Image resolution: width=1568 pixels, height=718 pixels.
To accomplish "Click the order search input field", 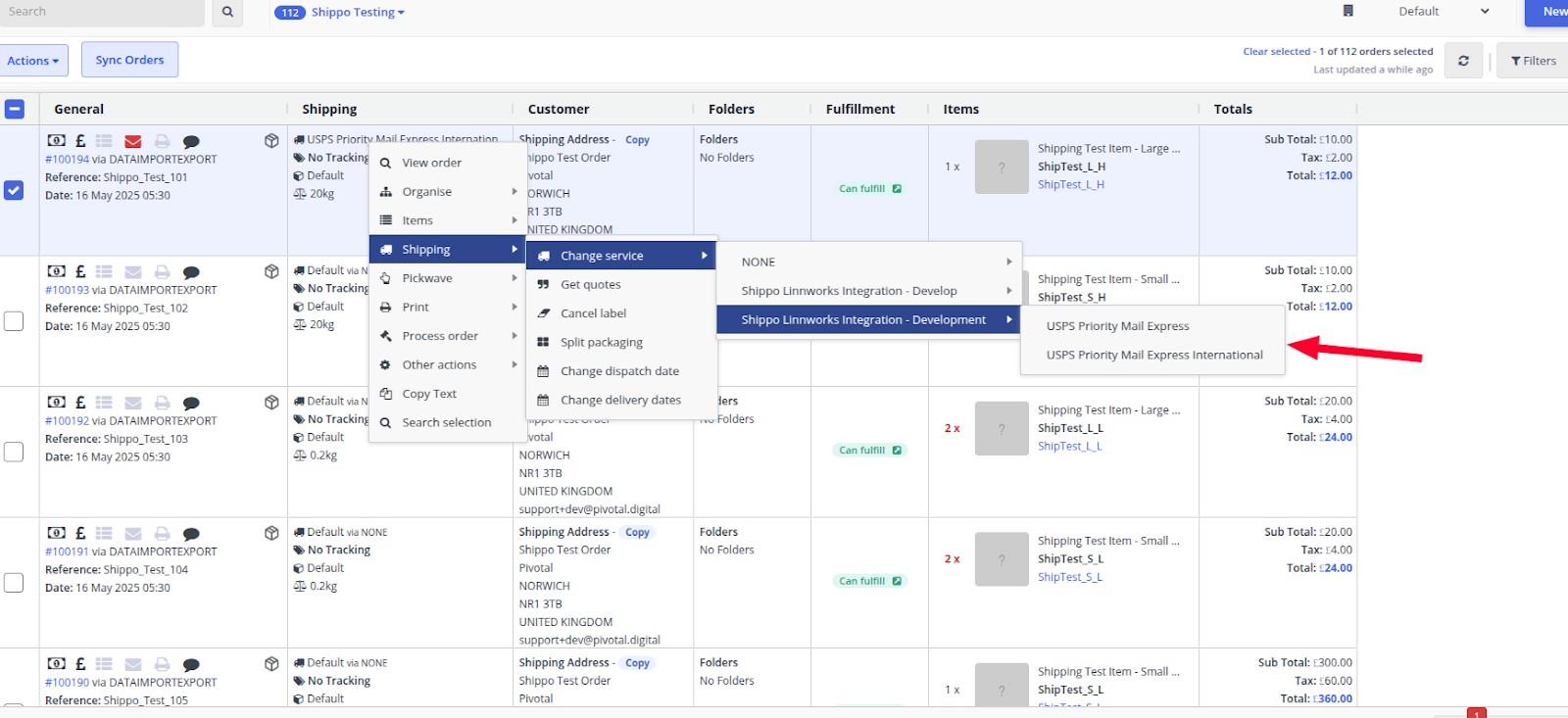I will pyautogui.click(x=102, y=12).
